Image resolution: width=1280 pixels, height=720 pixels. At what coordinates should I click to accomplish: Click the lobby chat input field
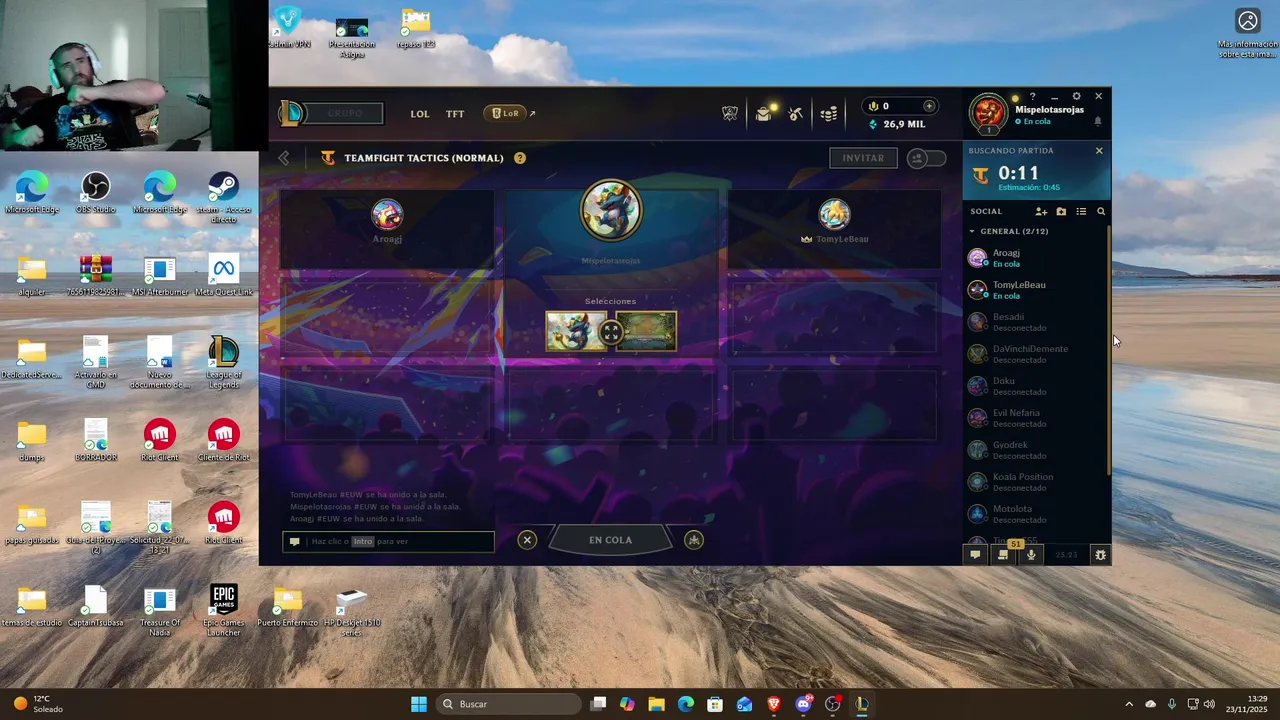(389, 541)
